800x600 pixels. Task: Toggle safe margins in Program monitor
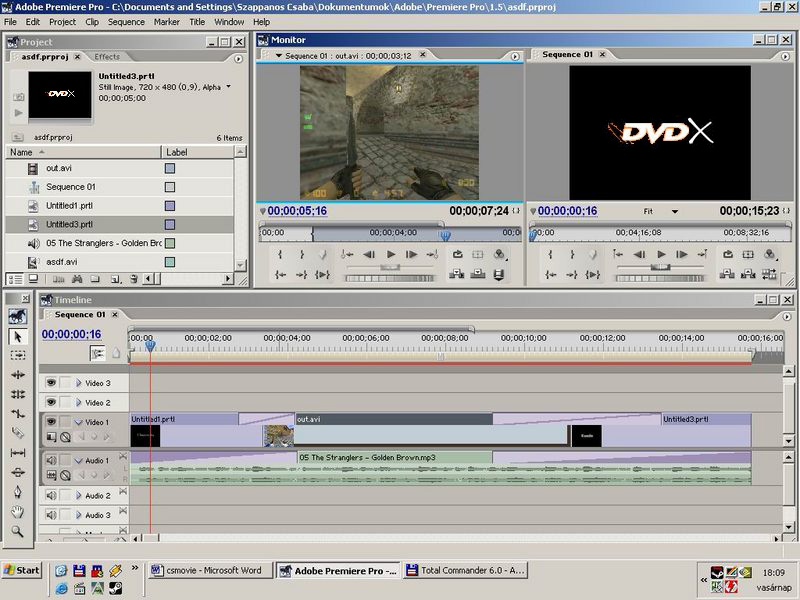pos(748,254)
